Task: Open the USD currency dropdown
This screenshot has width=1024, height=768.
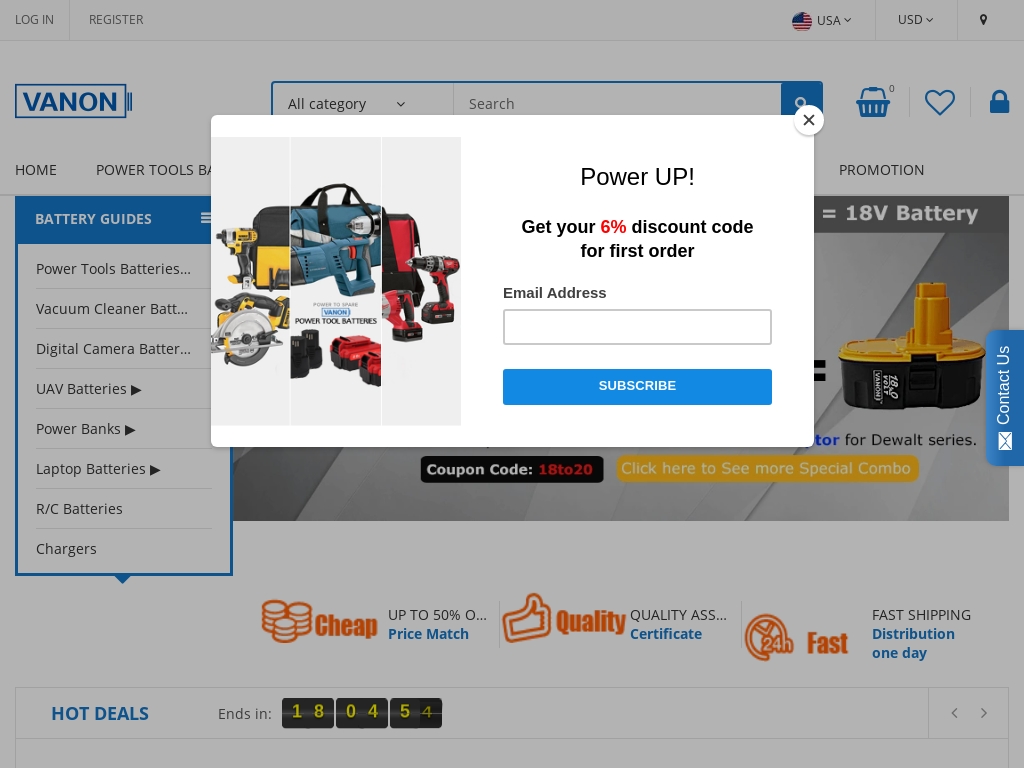Action: coord(915,20)
